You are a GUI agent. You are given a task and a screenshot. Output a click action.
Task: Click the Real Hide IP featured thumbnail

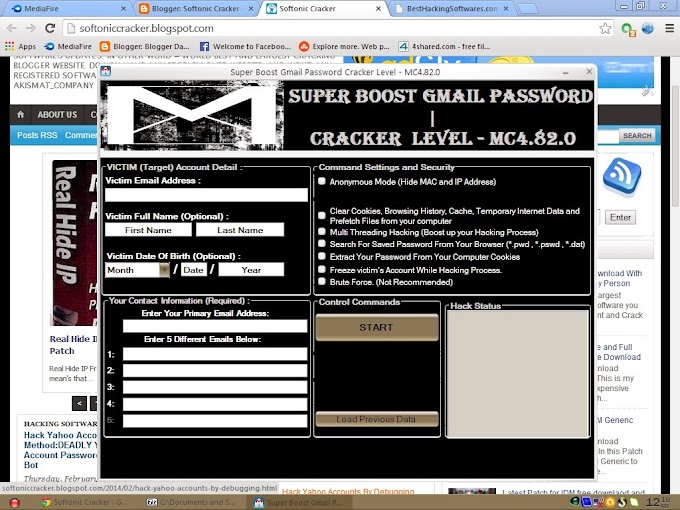[74, 243]
